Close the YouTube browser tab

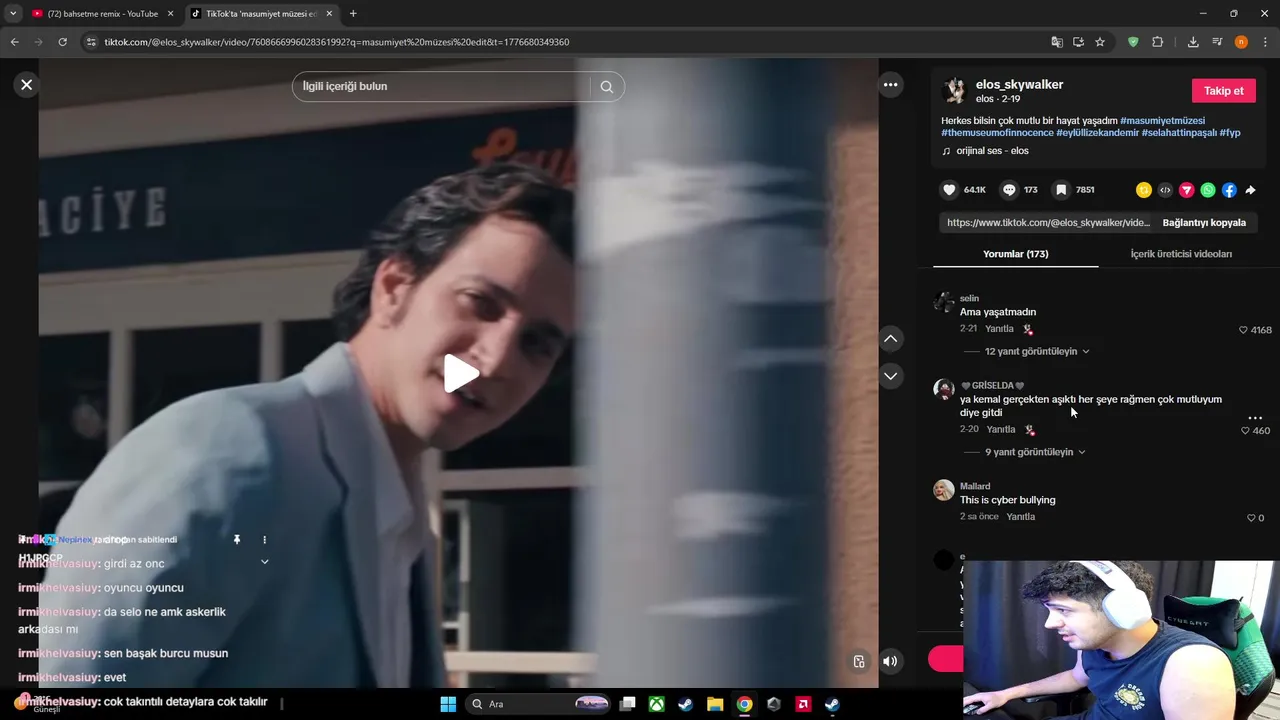pyautogui.click(x=170, y=14)
